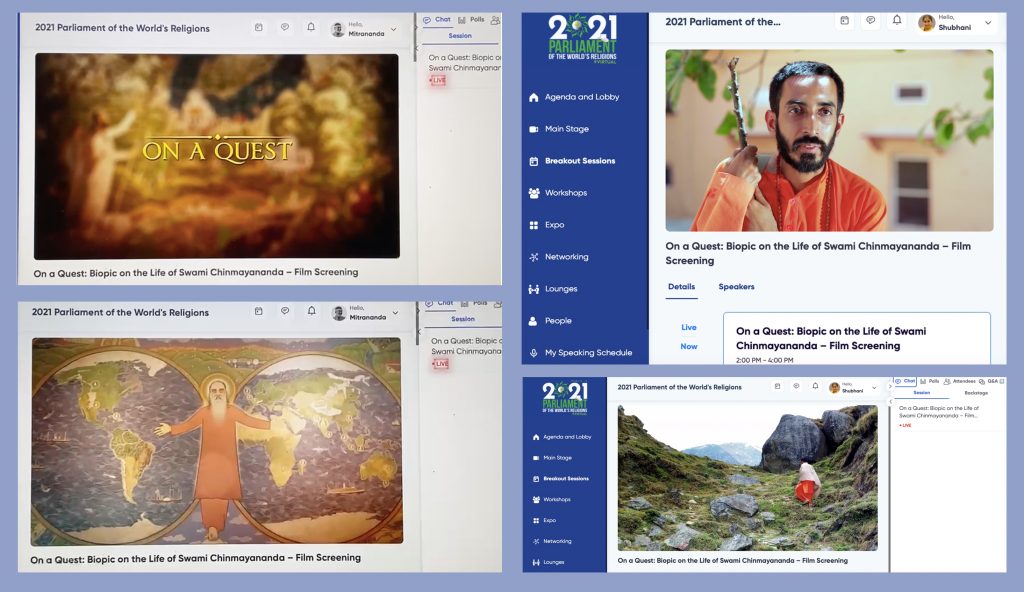This screenshot has height=592, width=1024.
Task: Click '2:00 PM - 4:00 PM' session time
Action: (x=764, y=360)
